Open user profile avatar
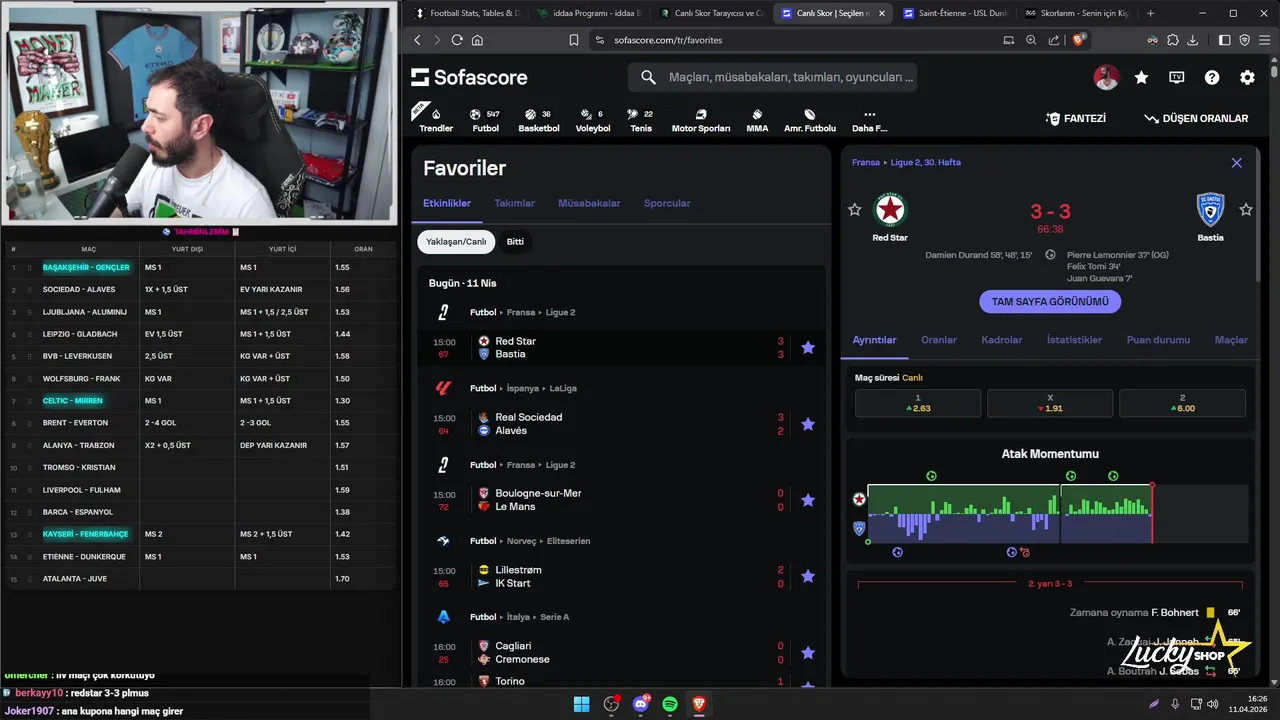The image size is (1280, 720). click(x=1106, y=77)
